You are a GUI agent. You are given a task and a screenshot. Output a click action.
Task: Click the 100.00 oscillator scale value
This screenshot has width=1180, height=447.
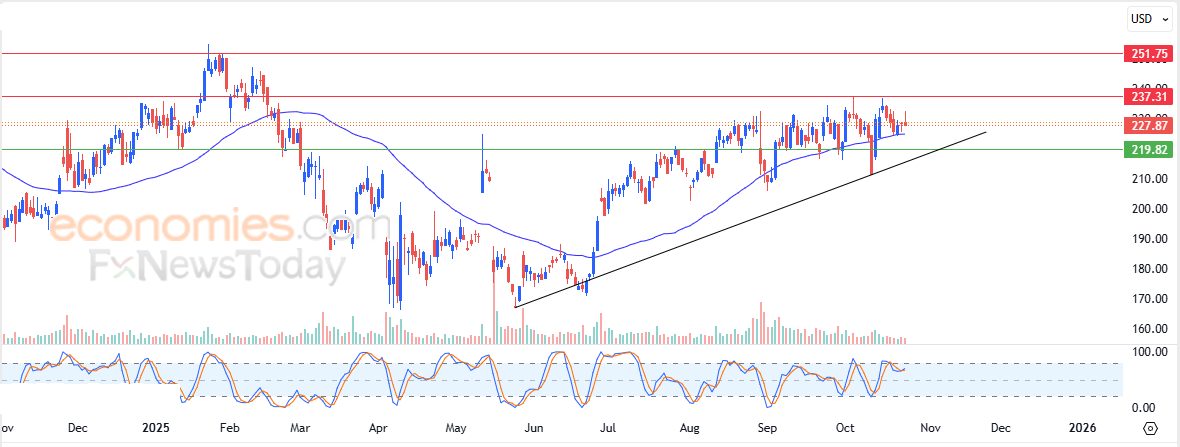1148,352
